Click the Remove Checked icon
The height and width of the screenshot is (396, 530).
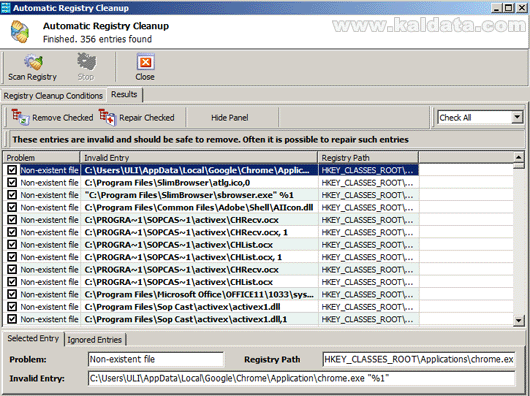click(x=20, y=117)
